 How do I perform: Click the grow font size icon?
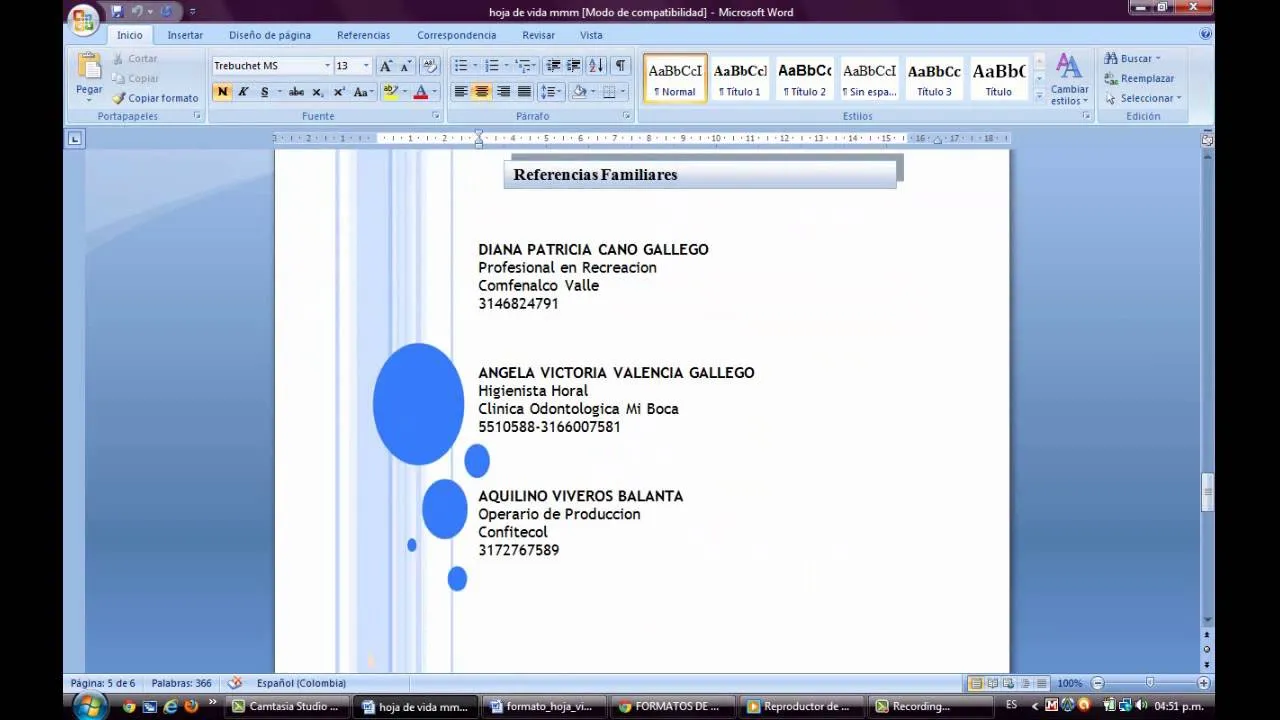(x=386, y=66)
